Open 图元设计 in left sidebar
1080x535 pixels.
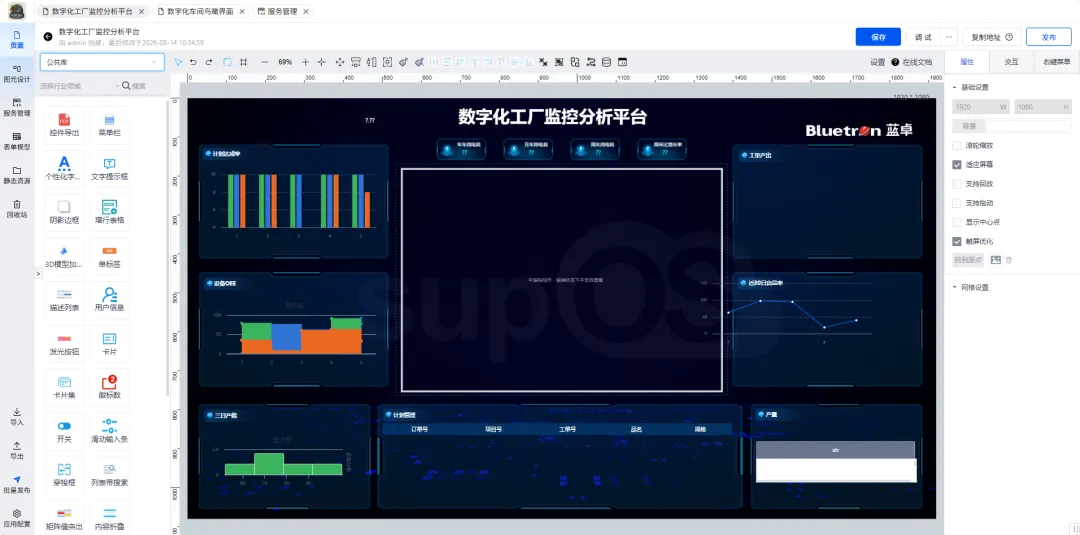pyautogui.click(x=17, y=74)
